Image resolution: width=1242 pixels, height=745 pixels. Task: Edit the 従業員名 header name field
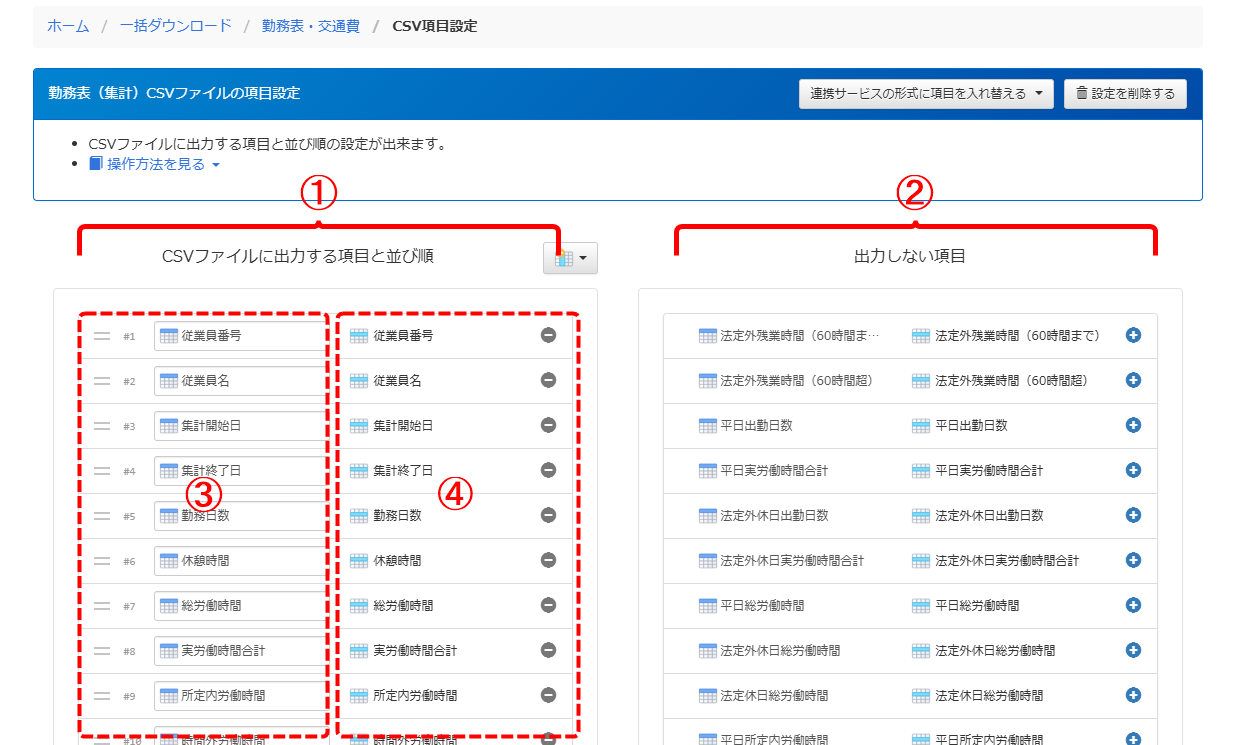pos(240,381)
